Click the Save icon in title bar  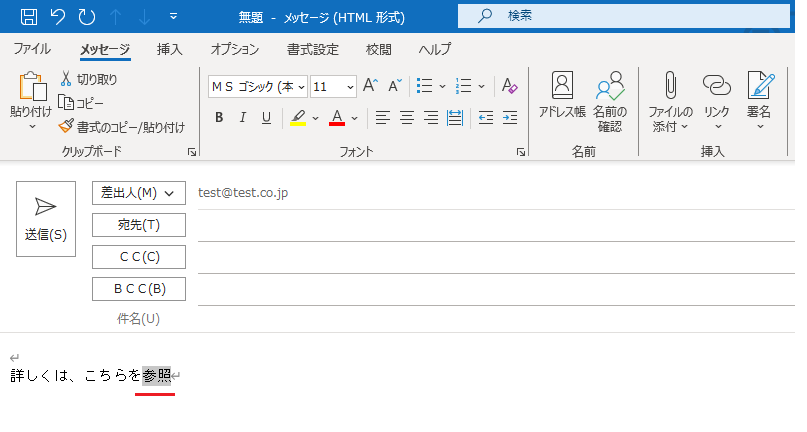click(x=29, y=16)
